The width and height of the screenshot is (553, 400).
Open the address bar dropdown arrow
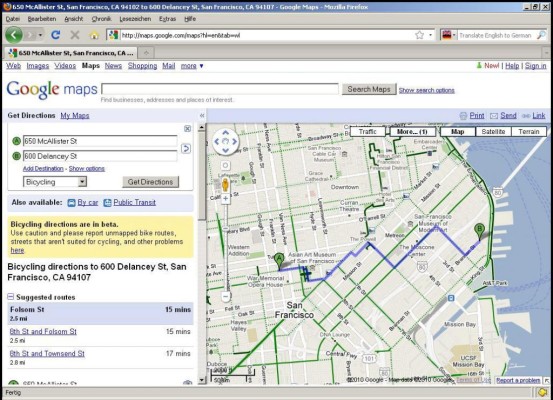[430, 35]
